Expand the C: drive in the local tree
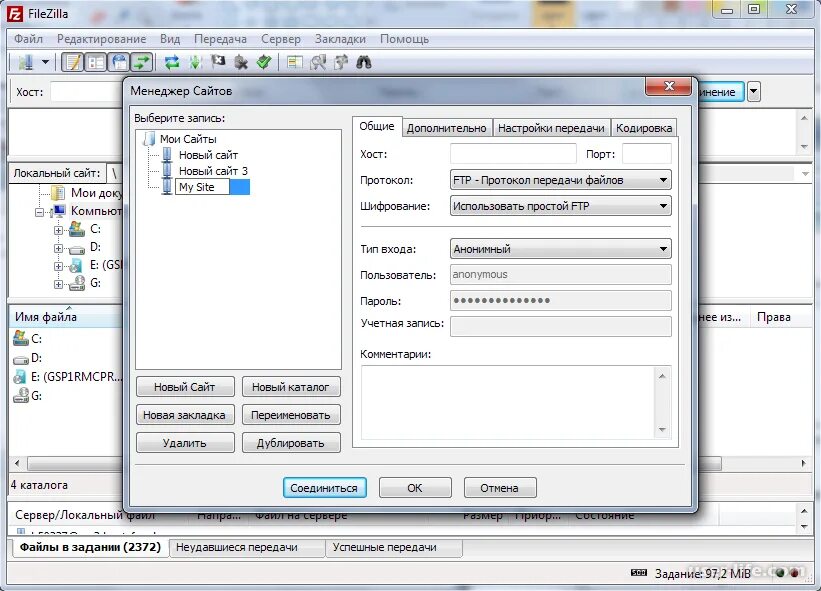 59,230
